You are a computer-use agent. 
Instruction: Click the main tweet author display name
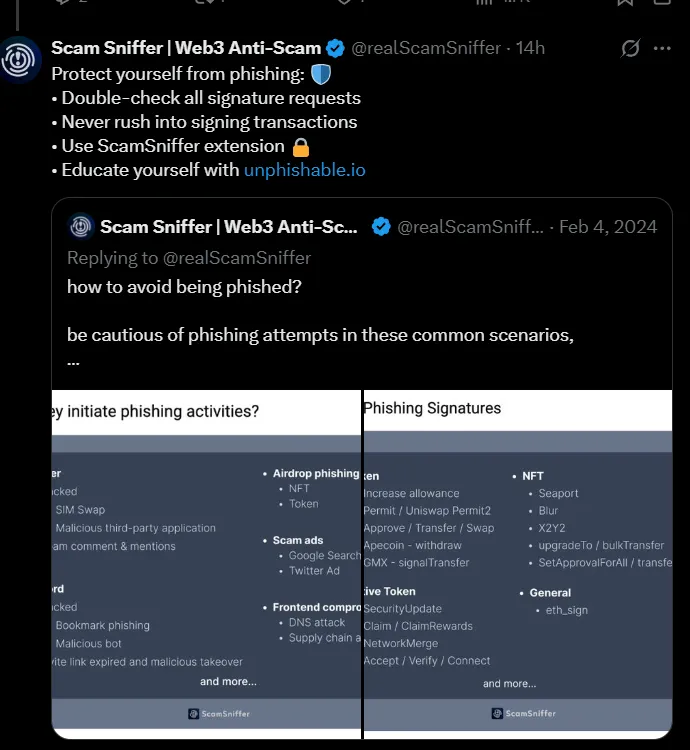(186, 48)
